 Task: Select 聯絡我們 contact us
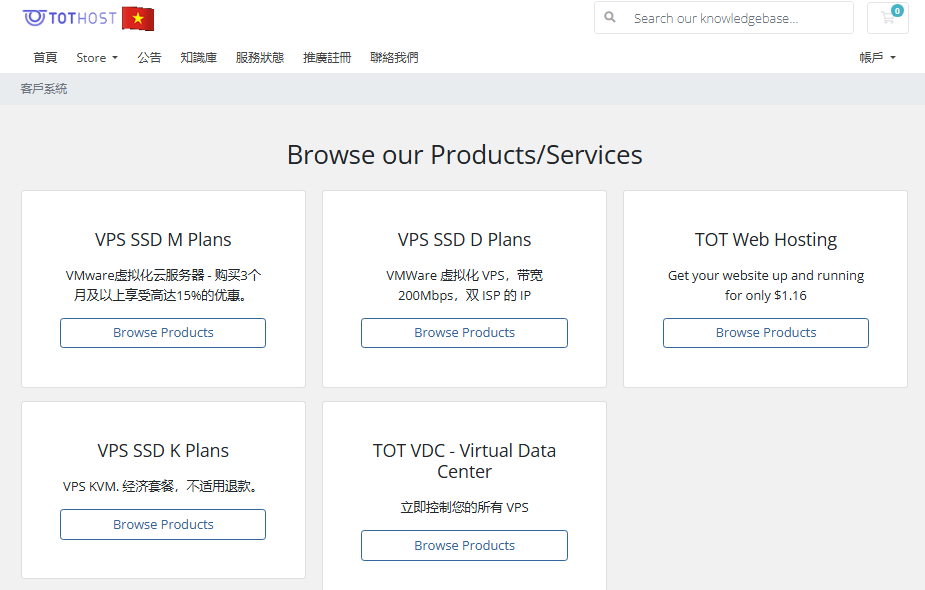click(394, 58)
